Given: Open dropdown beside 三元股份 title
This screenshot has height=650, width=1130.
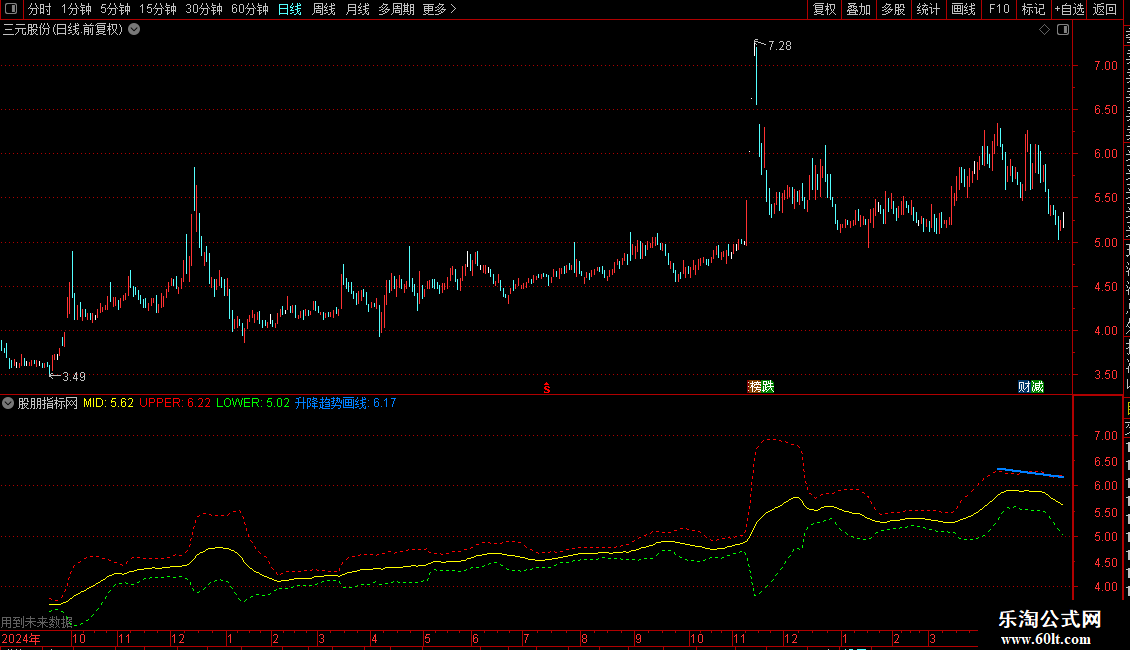Looking at the screenshot, I should tap(134, 30).
